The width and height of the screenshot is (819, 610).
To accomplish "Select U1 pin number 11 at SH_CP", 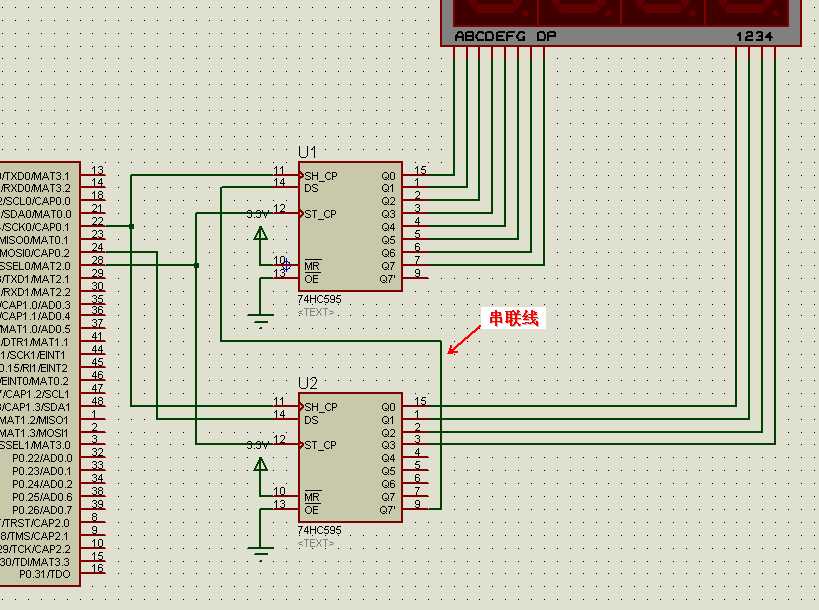I will pyautogui.click(x=279, y=170).
